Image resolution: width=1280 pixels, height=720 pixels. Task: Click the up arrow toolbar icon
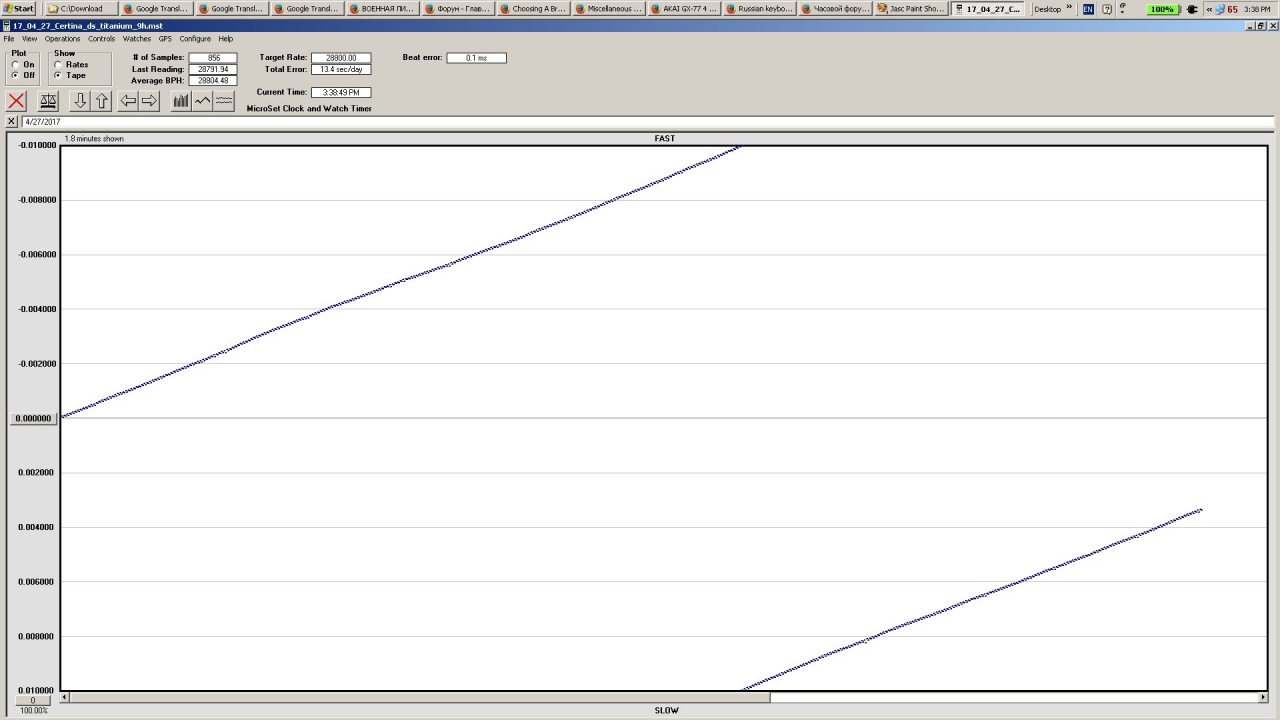point(101,101)
